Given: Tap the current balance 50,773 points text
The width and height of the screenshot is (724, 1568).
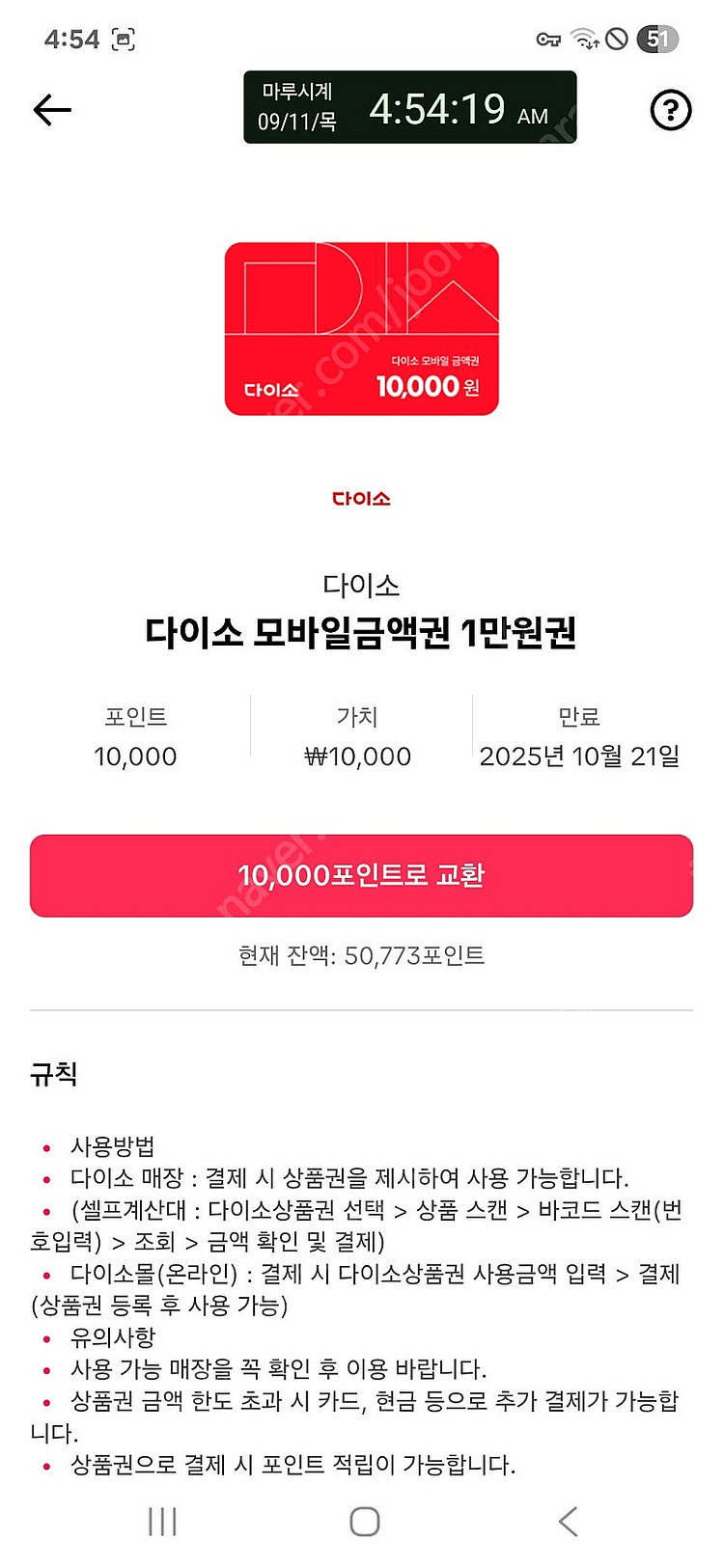Looking at the screenshot, I should coord(361,955).
